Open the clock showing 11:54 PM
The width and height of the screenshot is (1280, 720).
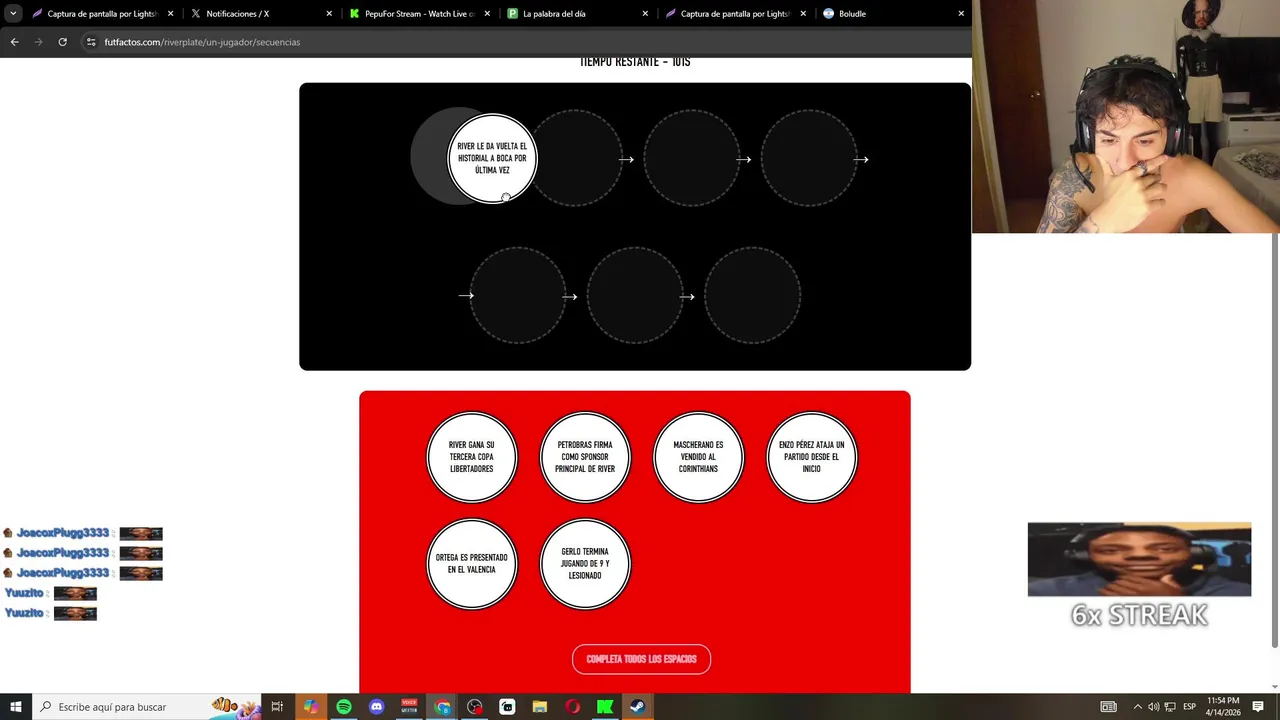tap(1223, 707)
